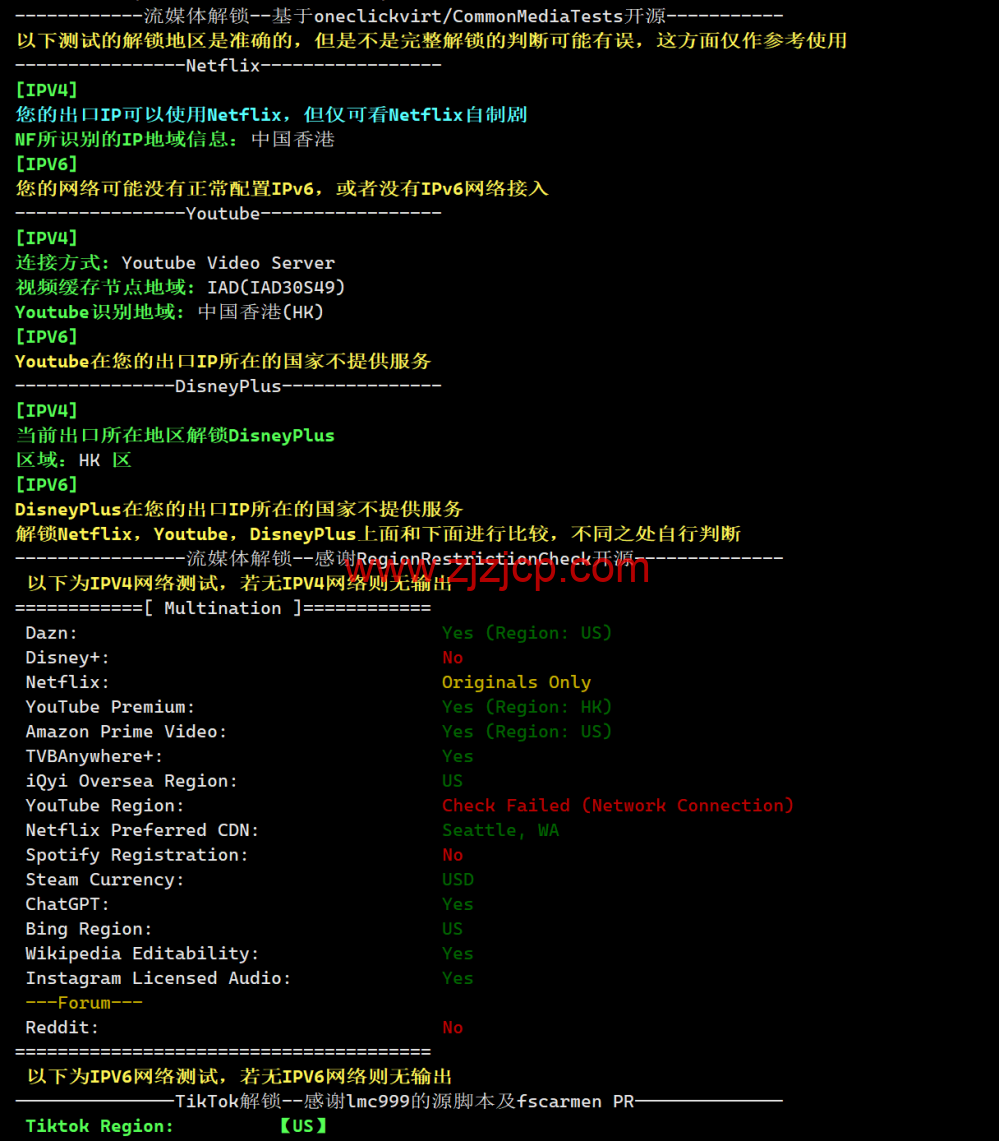The width and height of the screenshot is (999, 1141).
Task: Select Youtube Video Server connection text
Action: click(228, 263)
